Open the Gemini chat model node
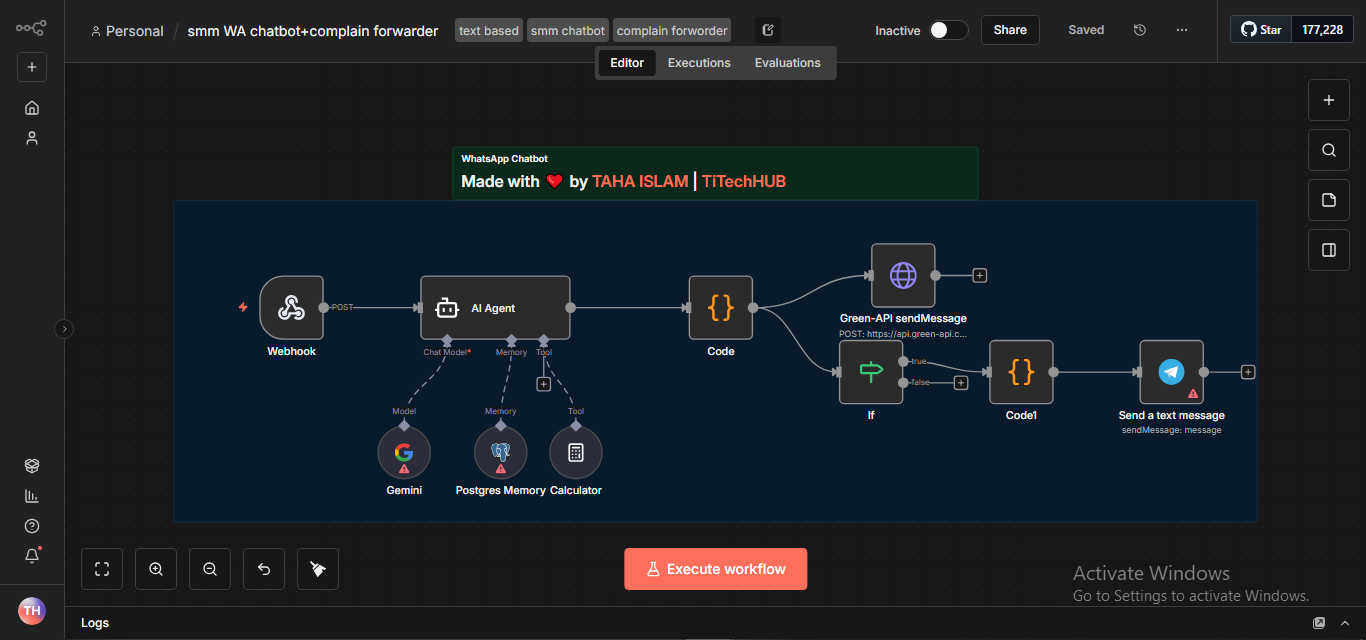The image size is (1366, 640). tap(404, 453)
